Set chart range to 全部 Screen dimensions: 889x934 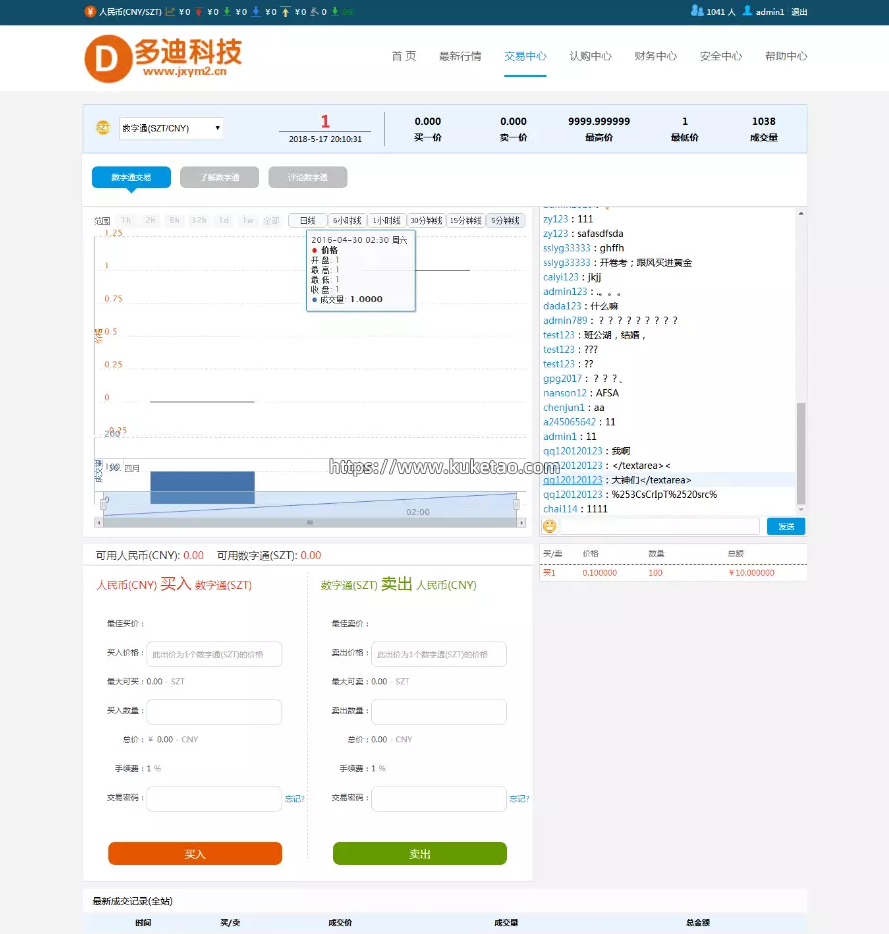[272, 220]
